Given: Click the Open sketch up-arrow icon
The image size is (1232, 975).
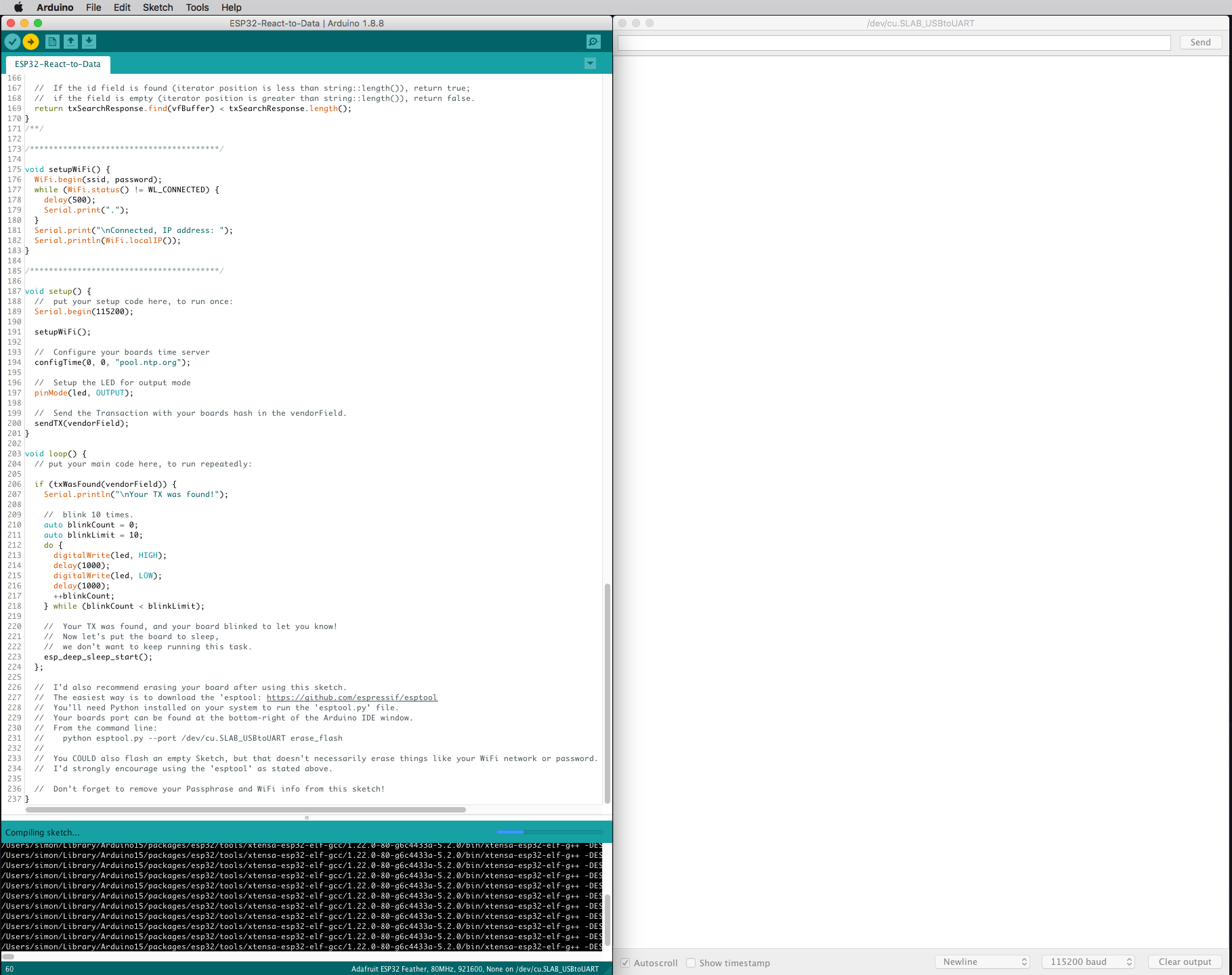Looking at the screenshot, I should click(x=70, y=42).
